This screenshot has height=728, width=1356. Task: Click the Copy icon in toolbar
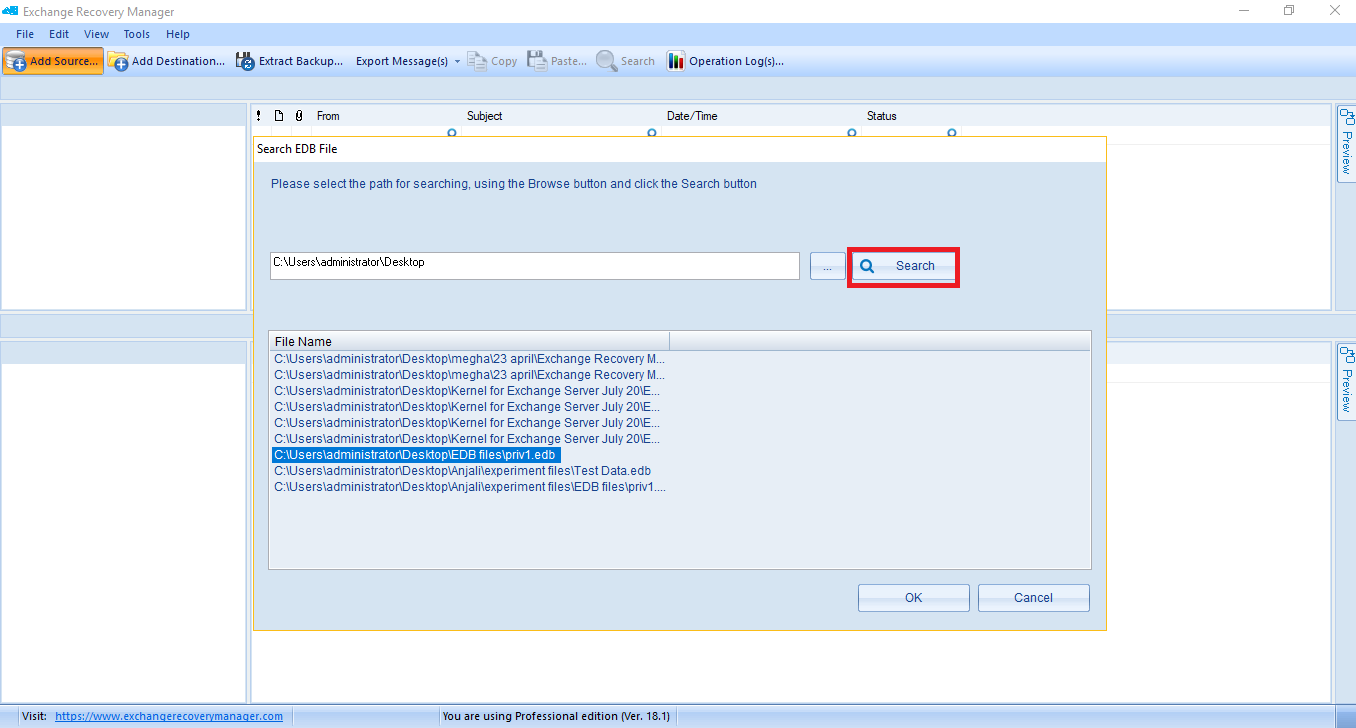coord(477,61)
